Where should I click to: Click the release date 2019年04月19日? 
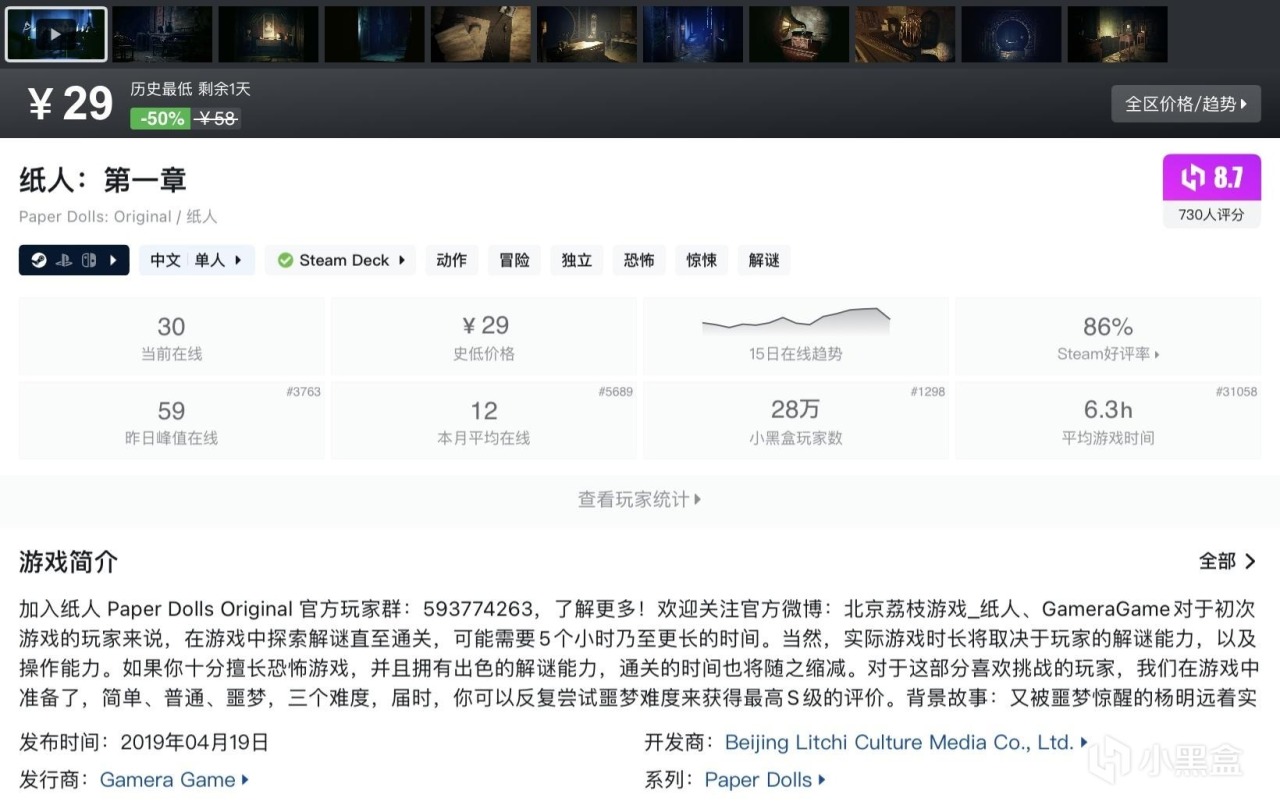point(195,742)
